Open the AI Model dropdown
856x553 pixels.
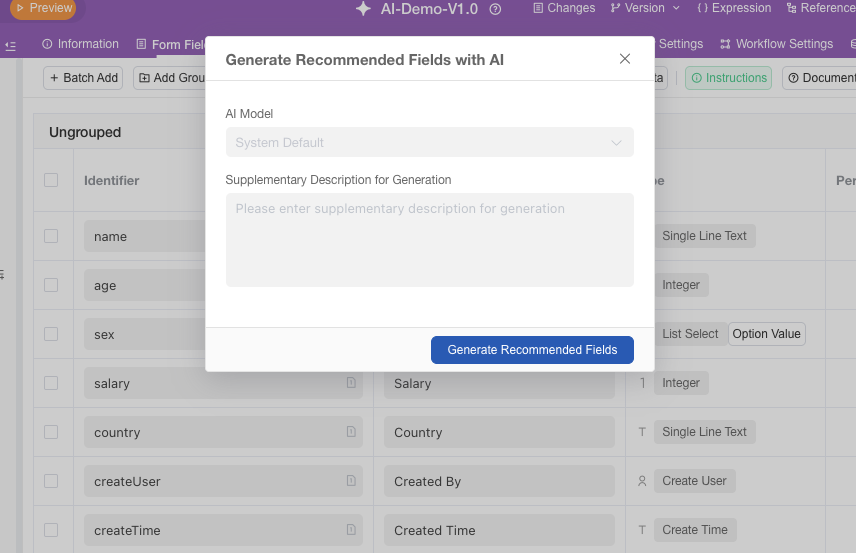429,142
